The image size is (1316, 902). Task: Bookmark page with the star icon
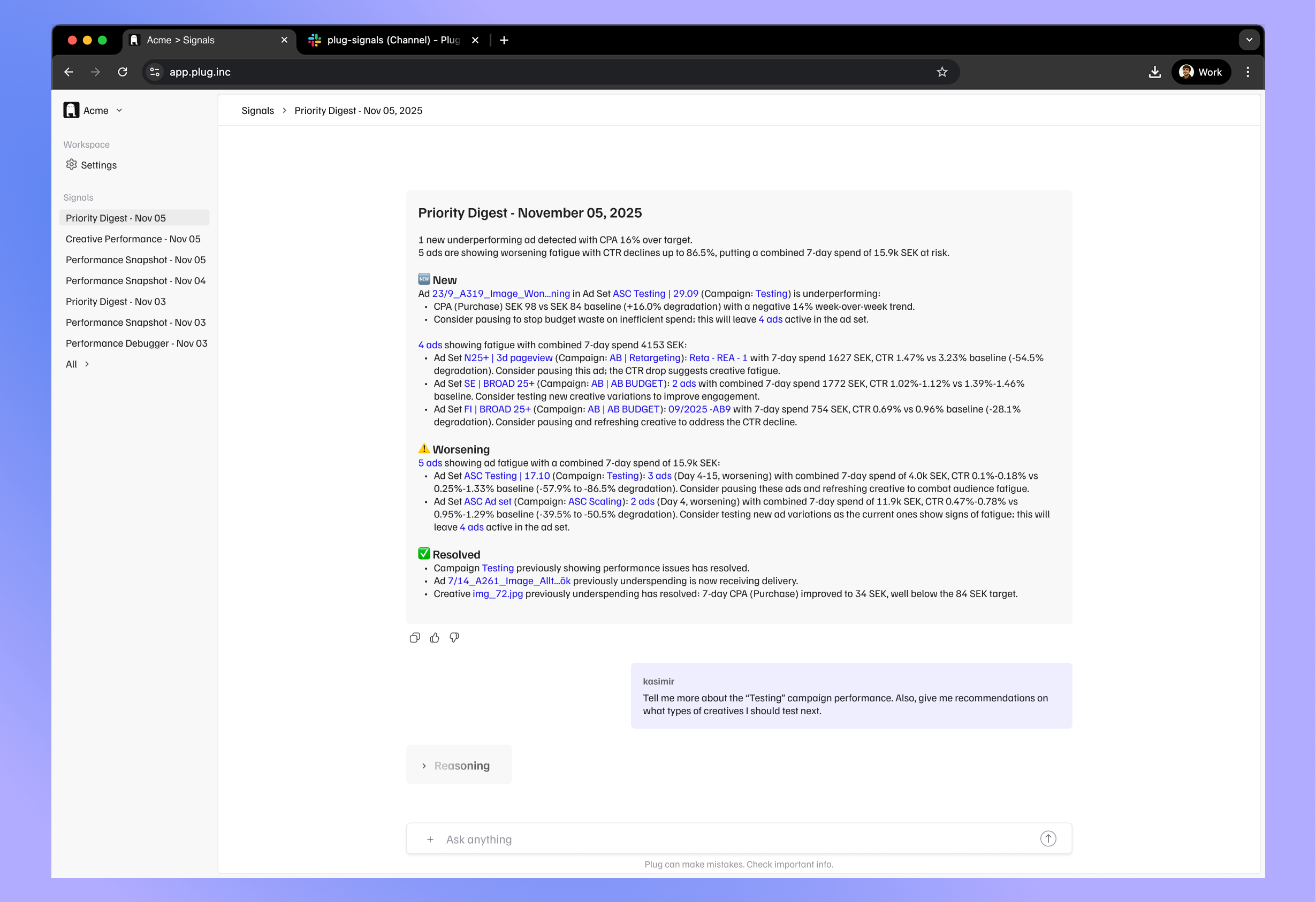pos(942,72)
